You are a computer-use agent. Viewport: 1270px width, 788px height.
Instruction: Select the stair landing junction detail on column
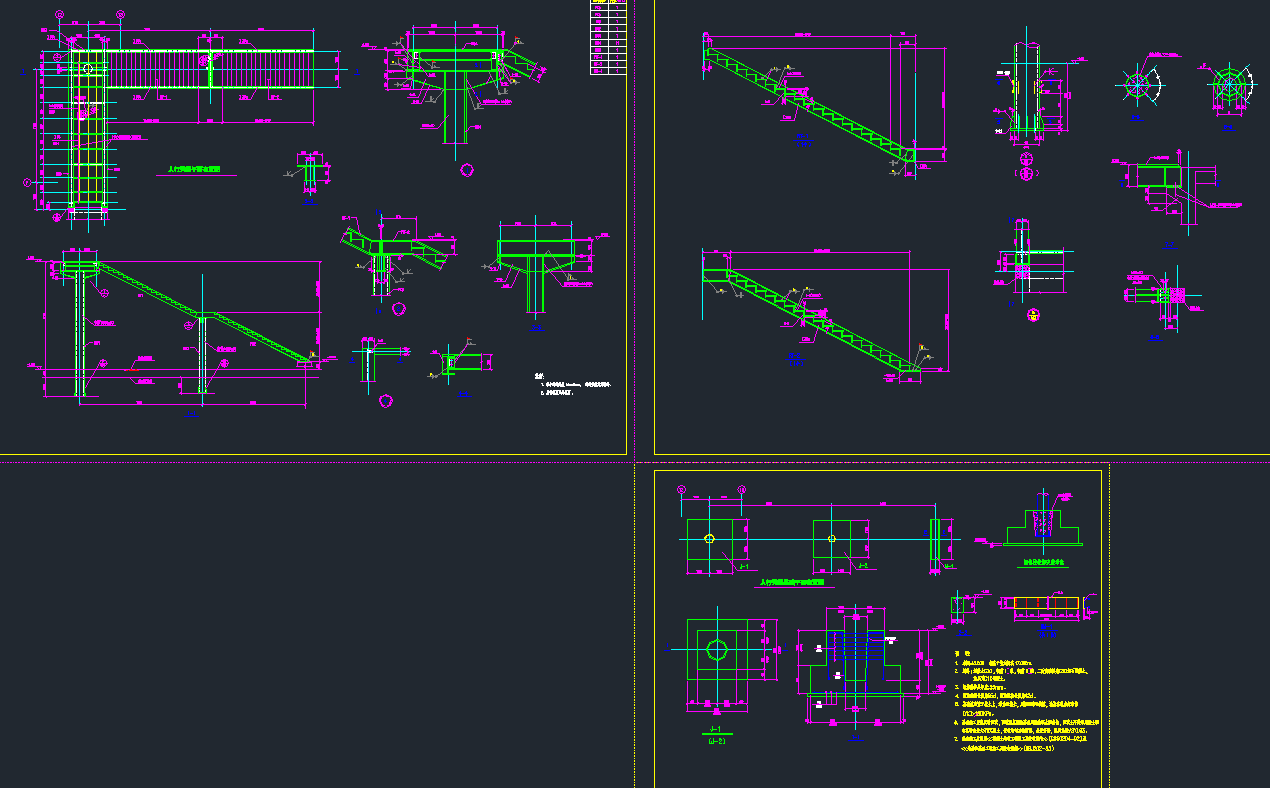pyautogui.click(x=395, y=258)
